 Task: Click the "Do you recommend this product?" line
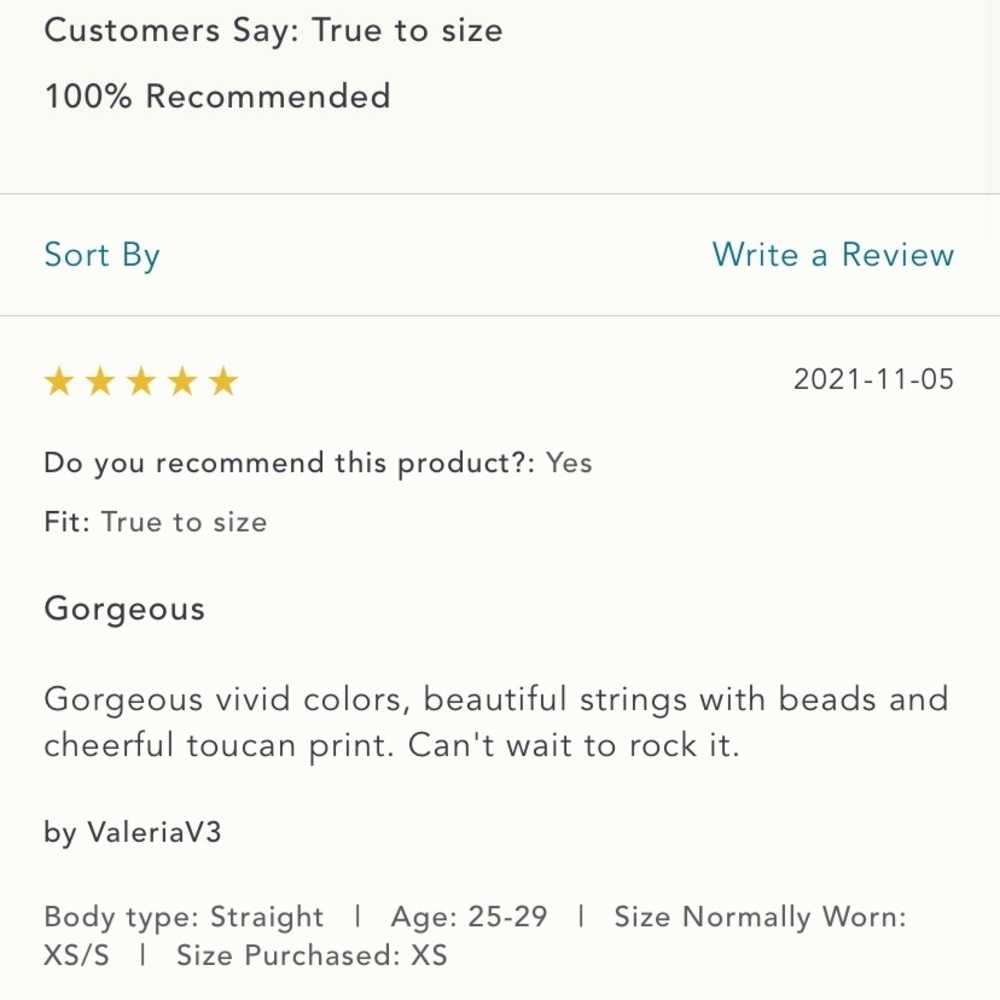(x=290, y=464)
